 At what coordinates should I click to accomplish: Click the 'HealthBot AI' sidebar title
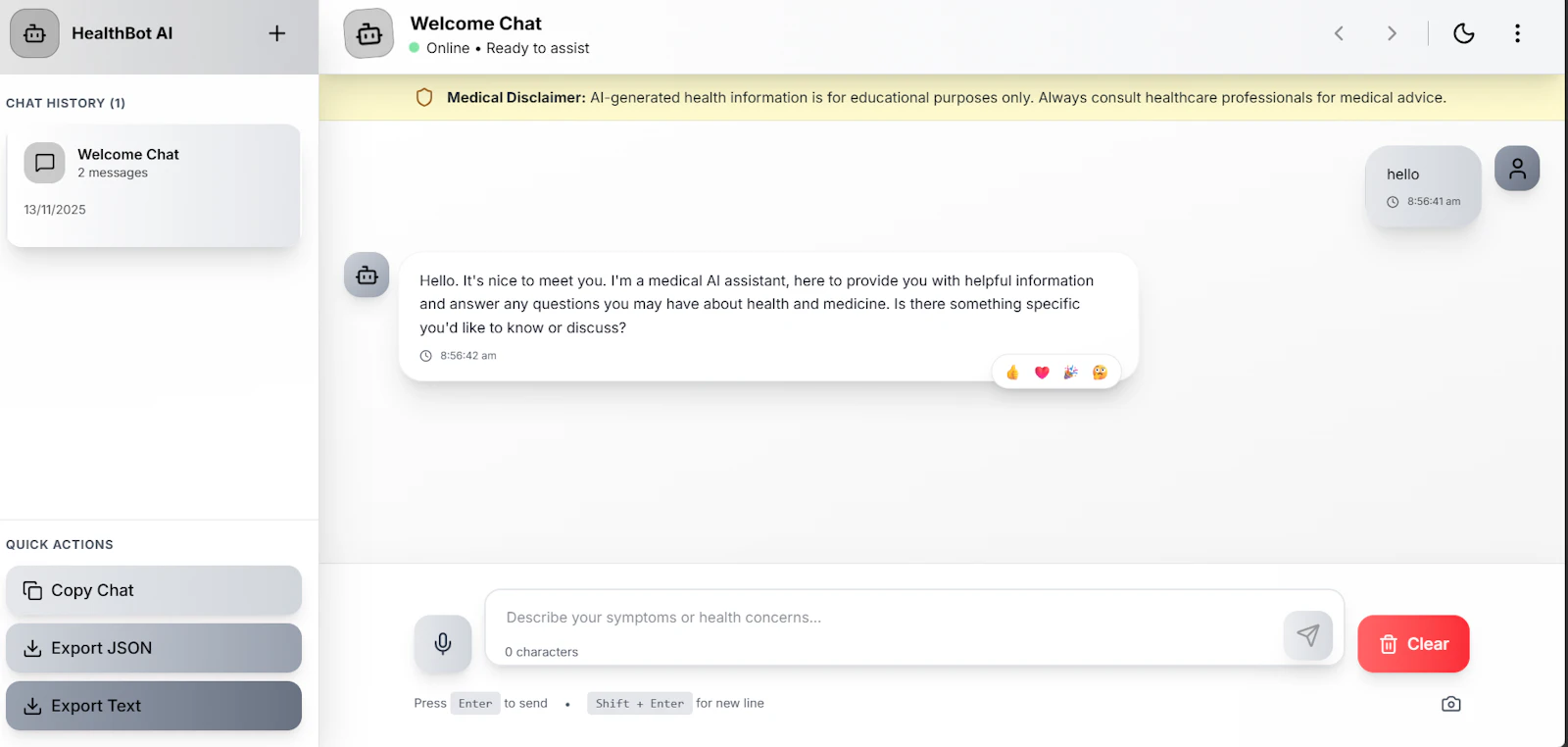coord(122,33)
